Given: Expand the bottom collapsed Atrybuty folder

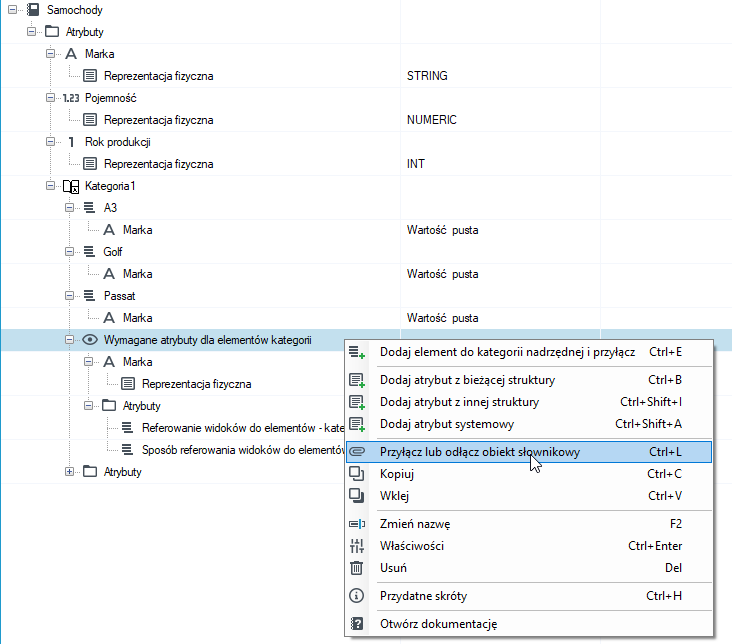Looking at the screenshot, I should (x=69, y=472).
